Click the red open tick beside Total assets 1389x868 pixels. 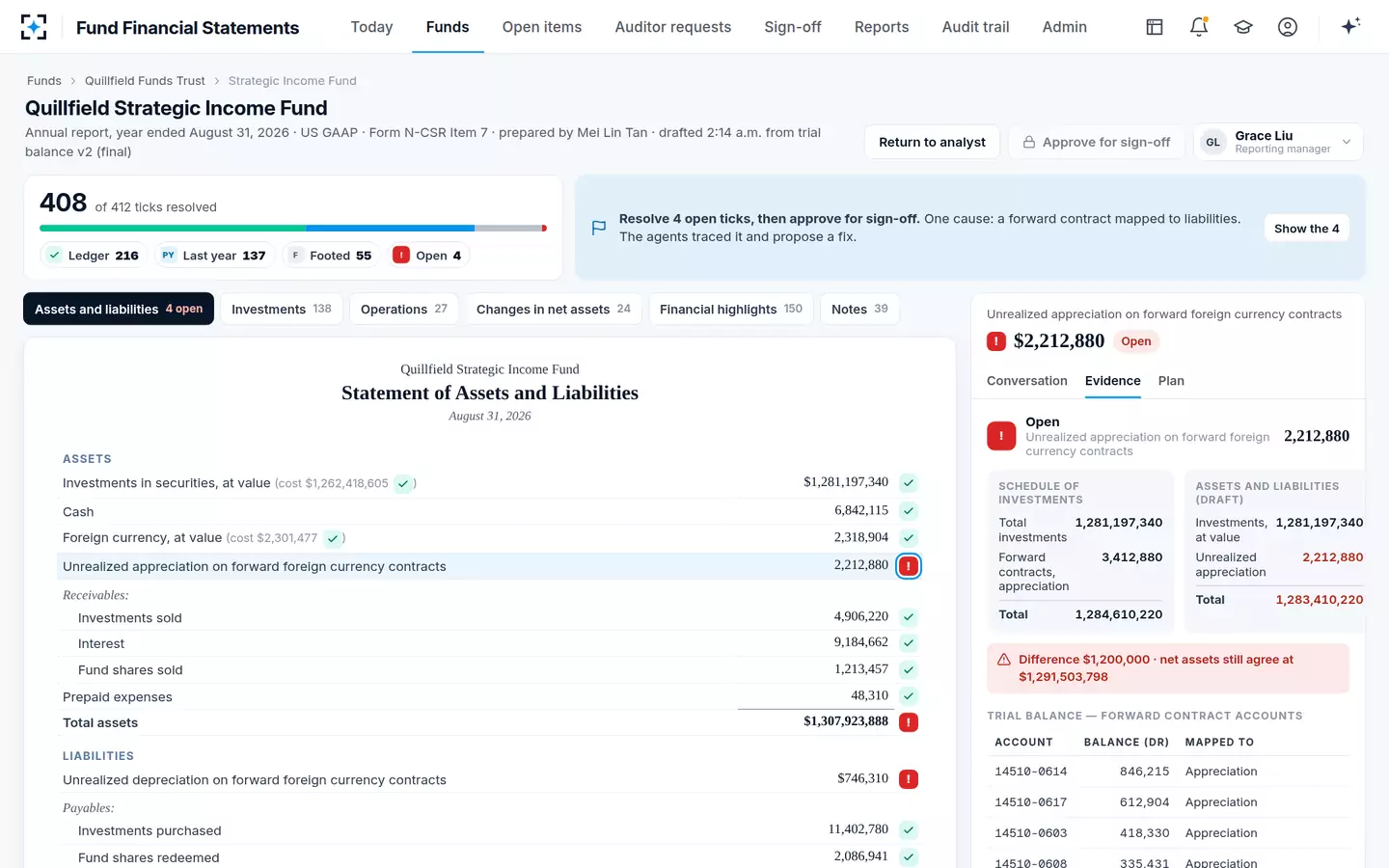tap(909, 722)
